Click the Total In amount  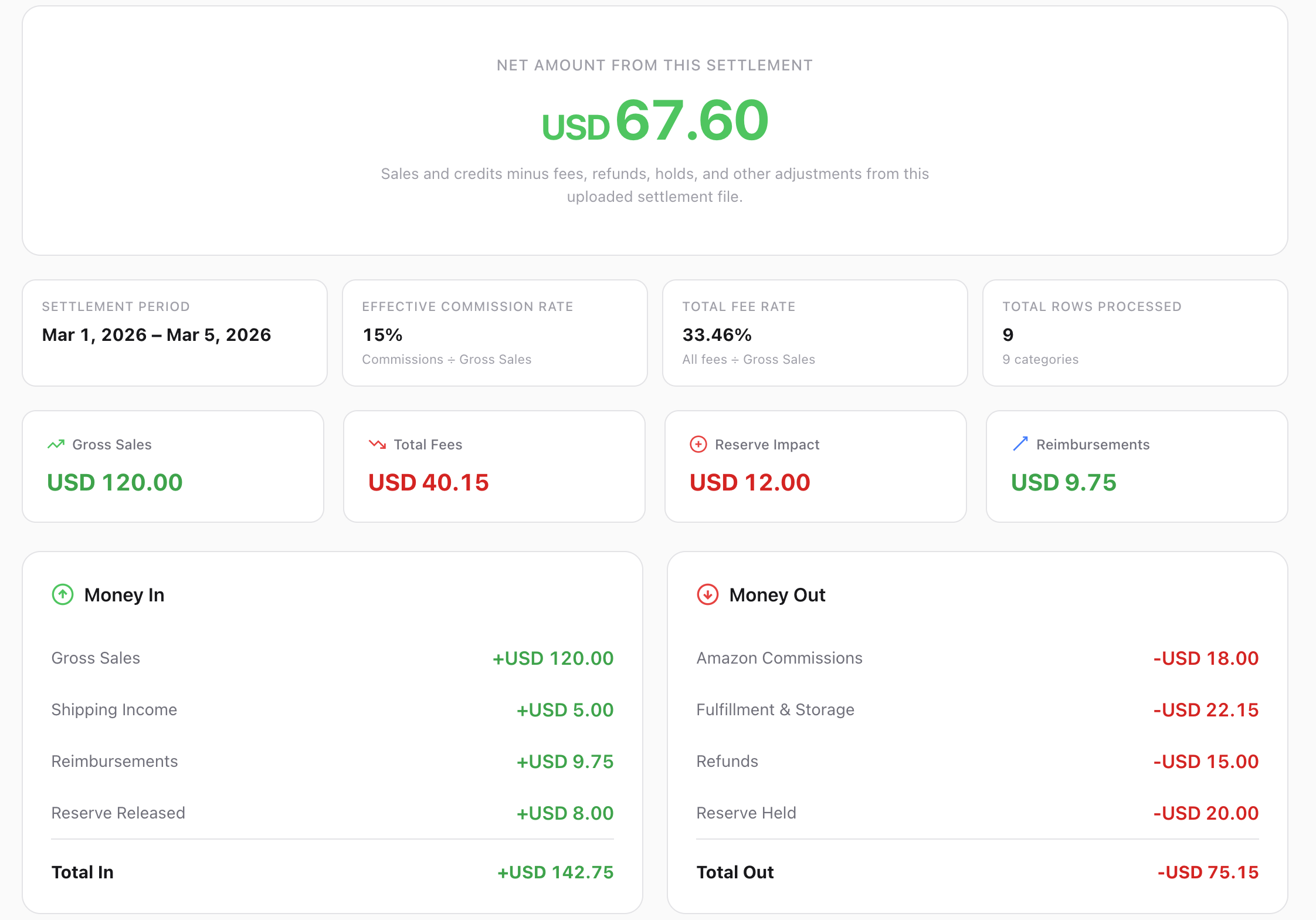[555, 872]
